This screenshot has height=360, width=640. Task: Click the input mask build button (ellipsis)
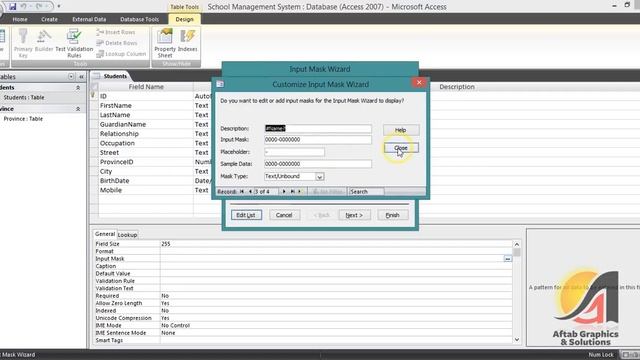507,259
